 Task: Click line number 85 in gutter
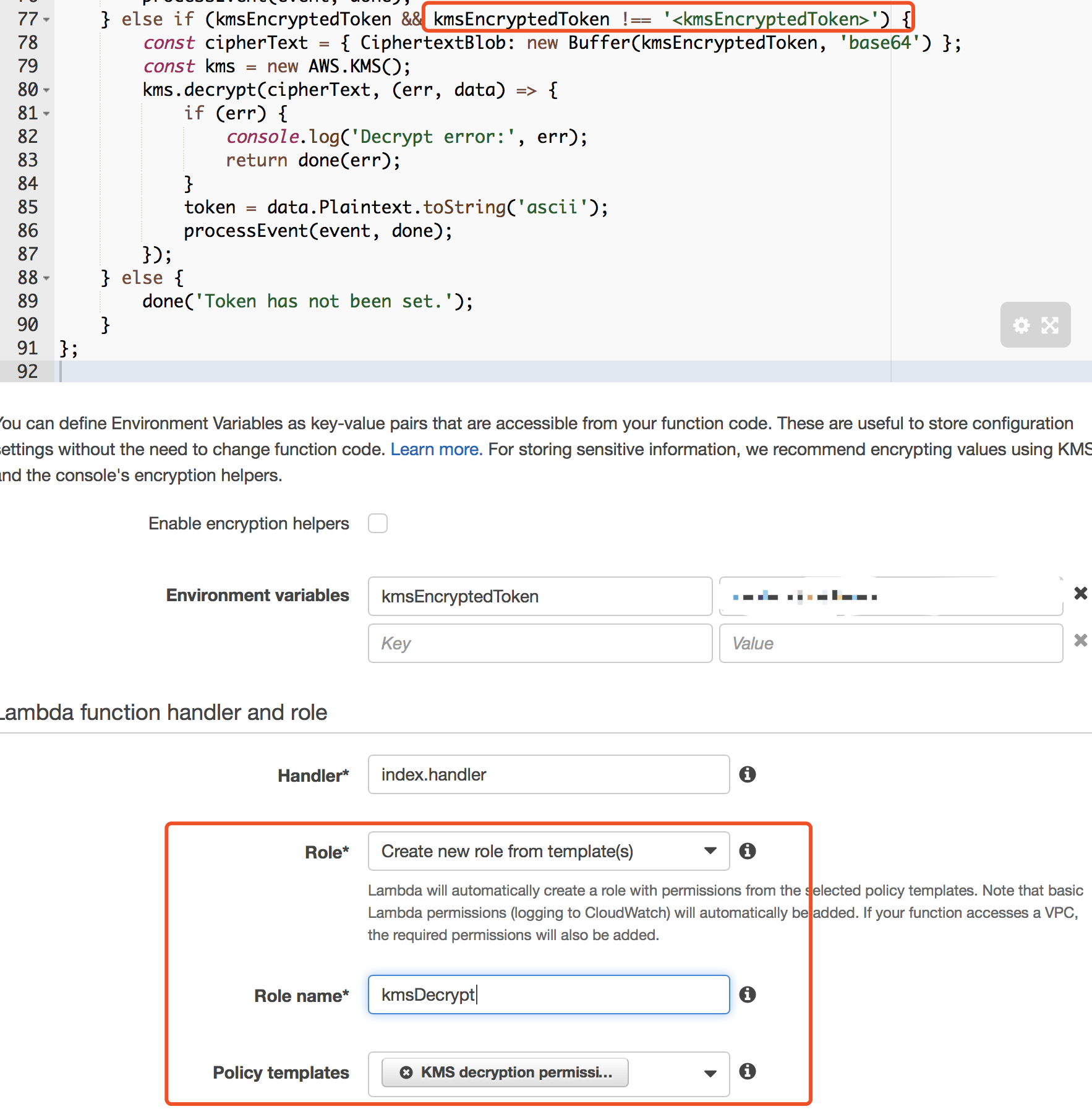tap(28, 207)
